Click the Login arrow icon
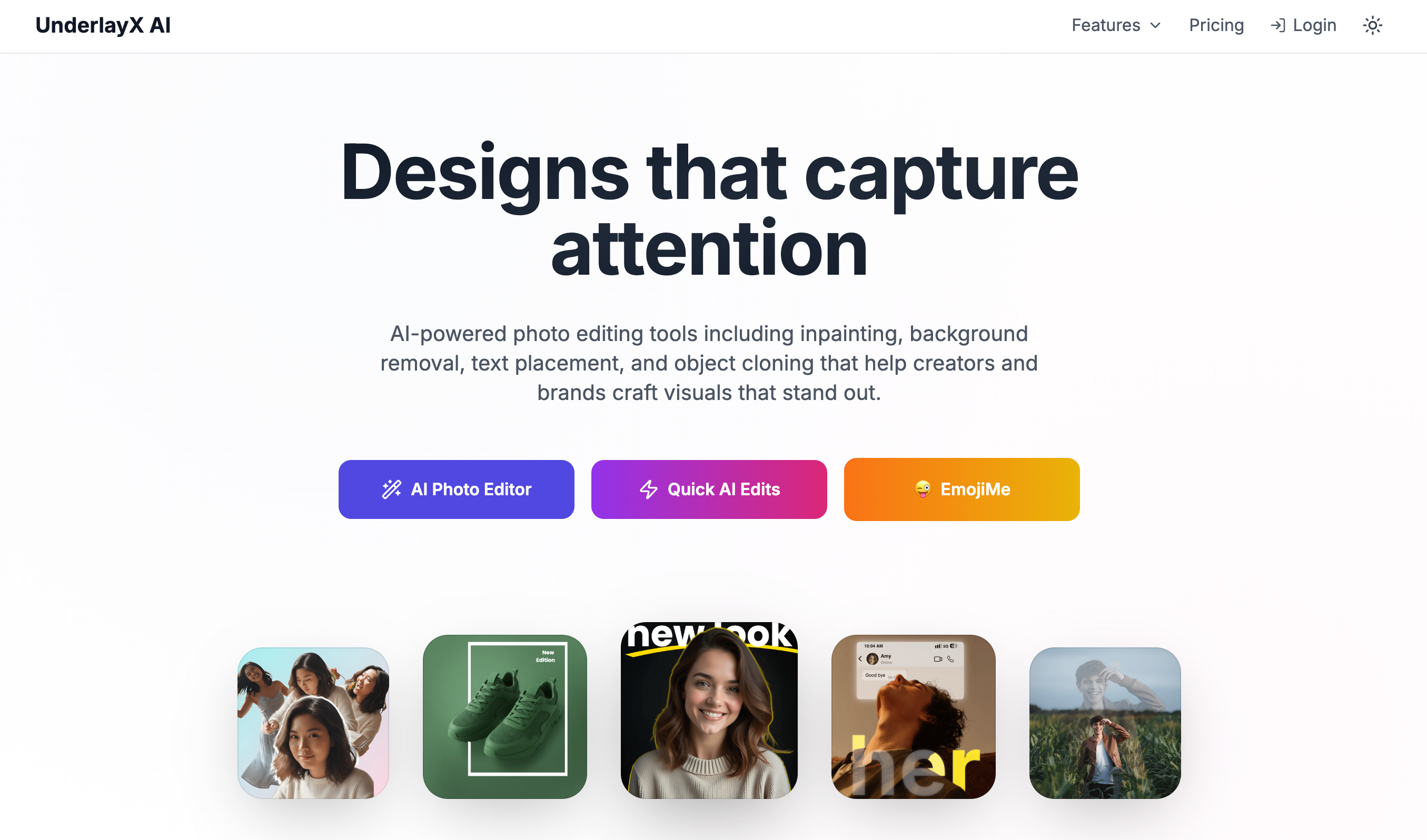1427x840 pixels. (x=1277, y=25)
